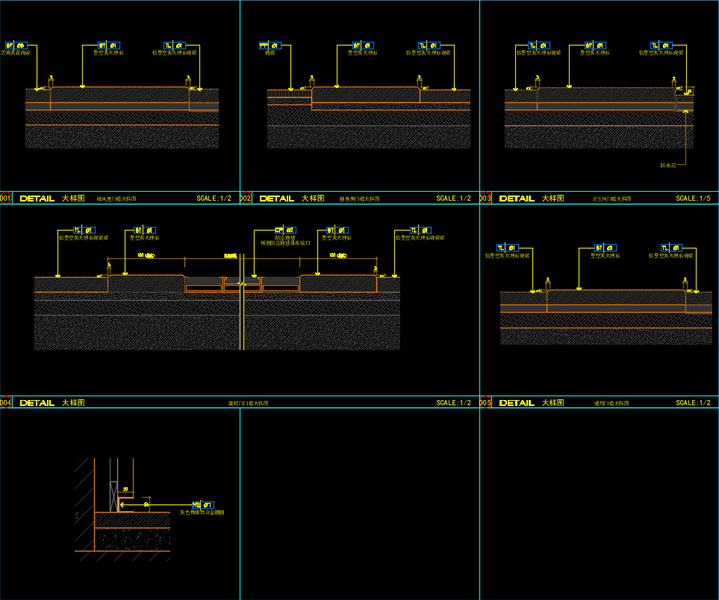Click SCALE:1/2 text in detail 001

[x=214, y=198]
